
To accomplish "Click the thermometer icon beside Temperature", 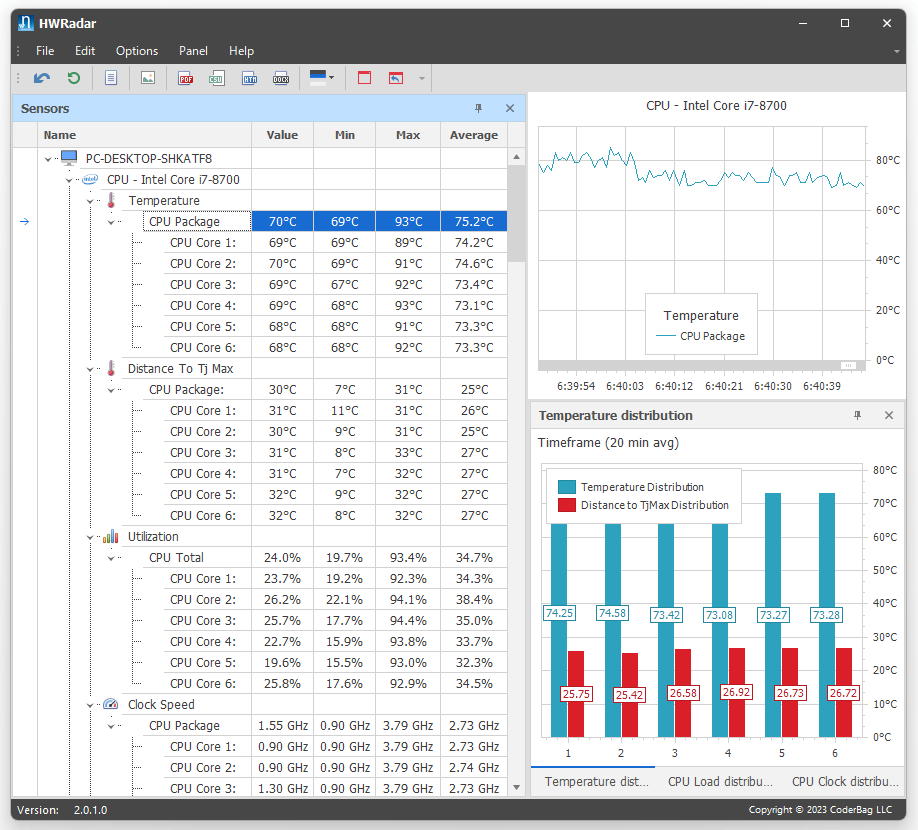I will tap(111, 200).
